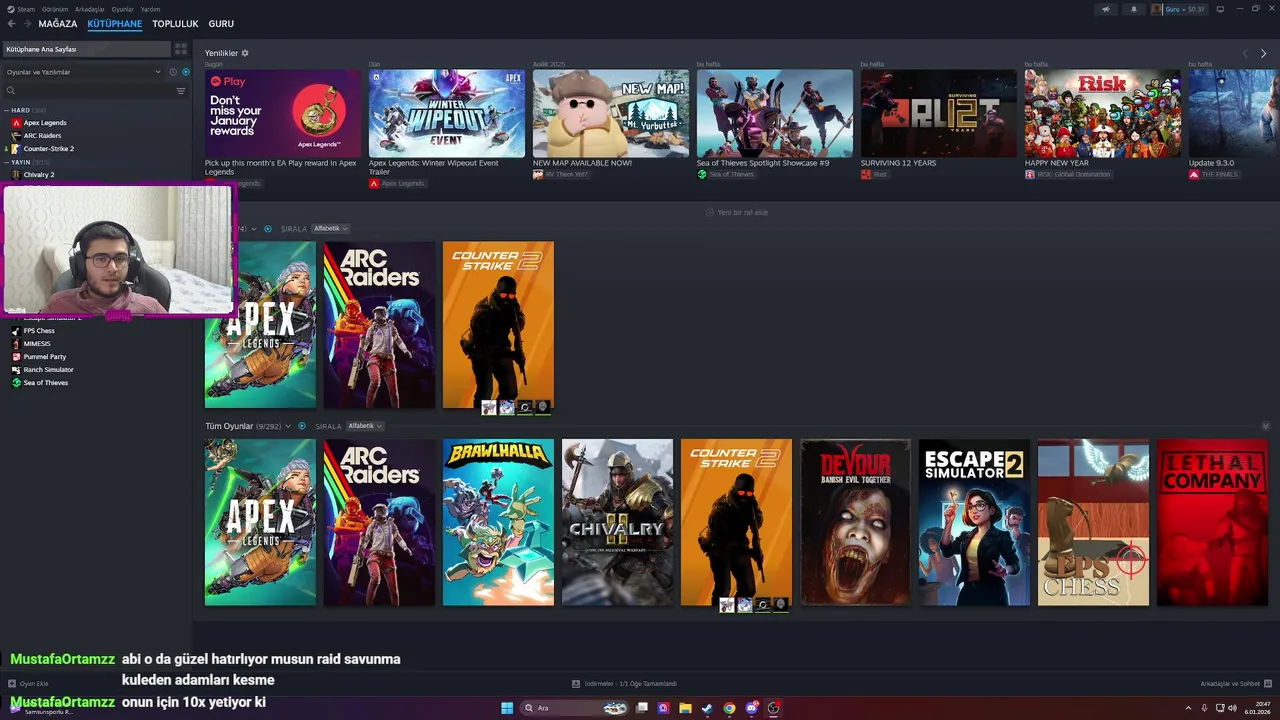
Task: Collapse the HARD collection in sidebar
Action: 6,110
